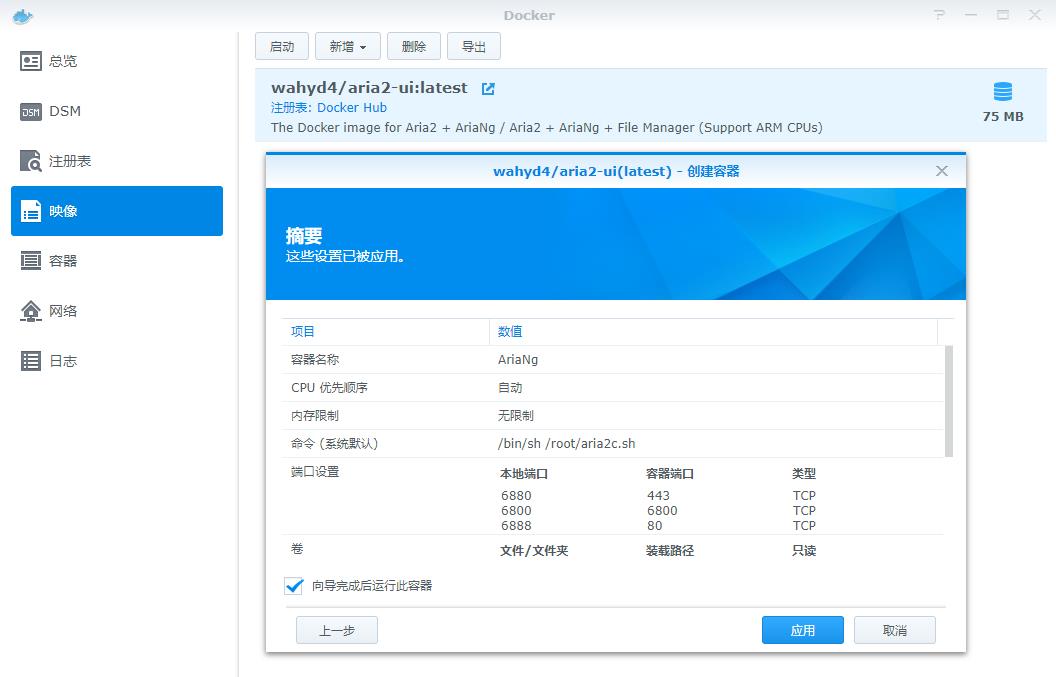
Task: Select the wahyd4/aria2-ui:latest image row
Action: click(x=651, y=105)
